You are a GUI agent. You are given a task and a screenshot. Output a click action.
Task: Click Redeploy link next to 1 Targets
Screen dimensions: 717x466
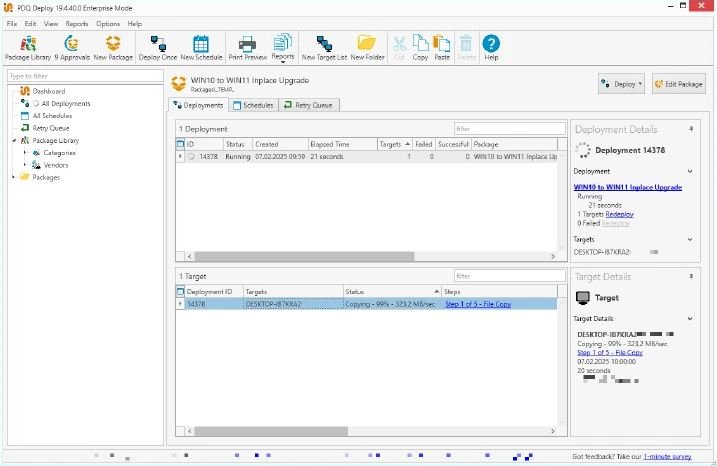pyautogui.click(x=619, y=214)
